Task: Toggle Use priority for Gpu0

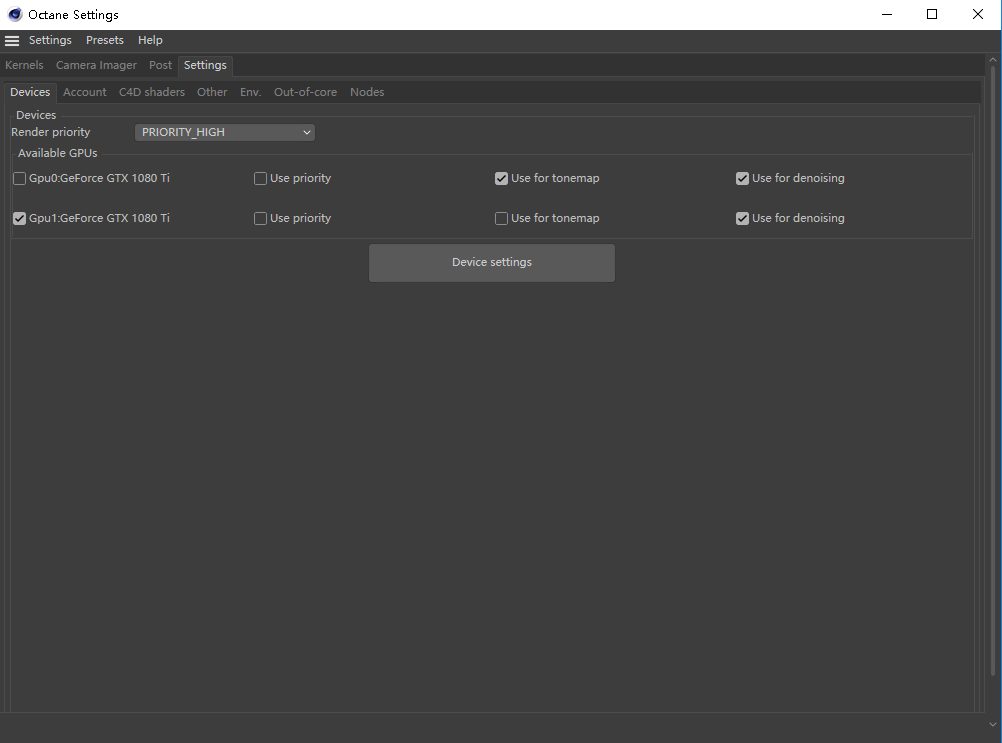Action: (261, 179)
